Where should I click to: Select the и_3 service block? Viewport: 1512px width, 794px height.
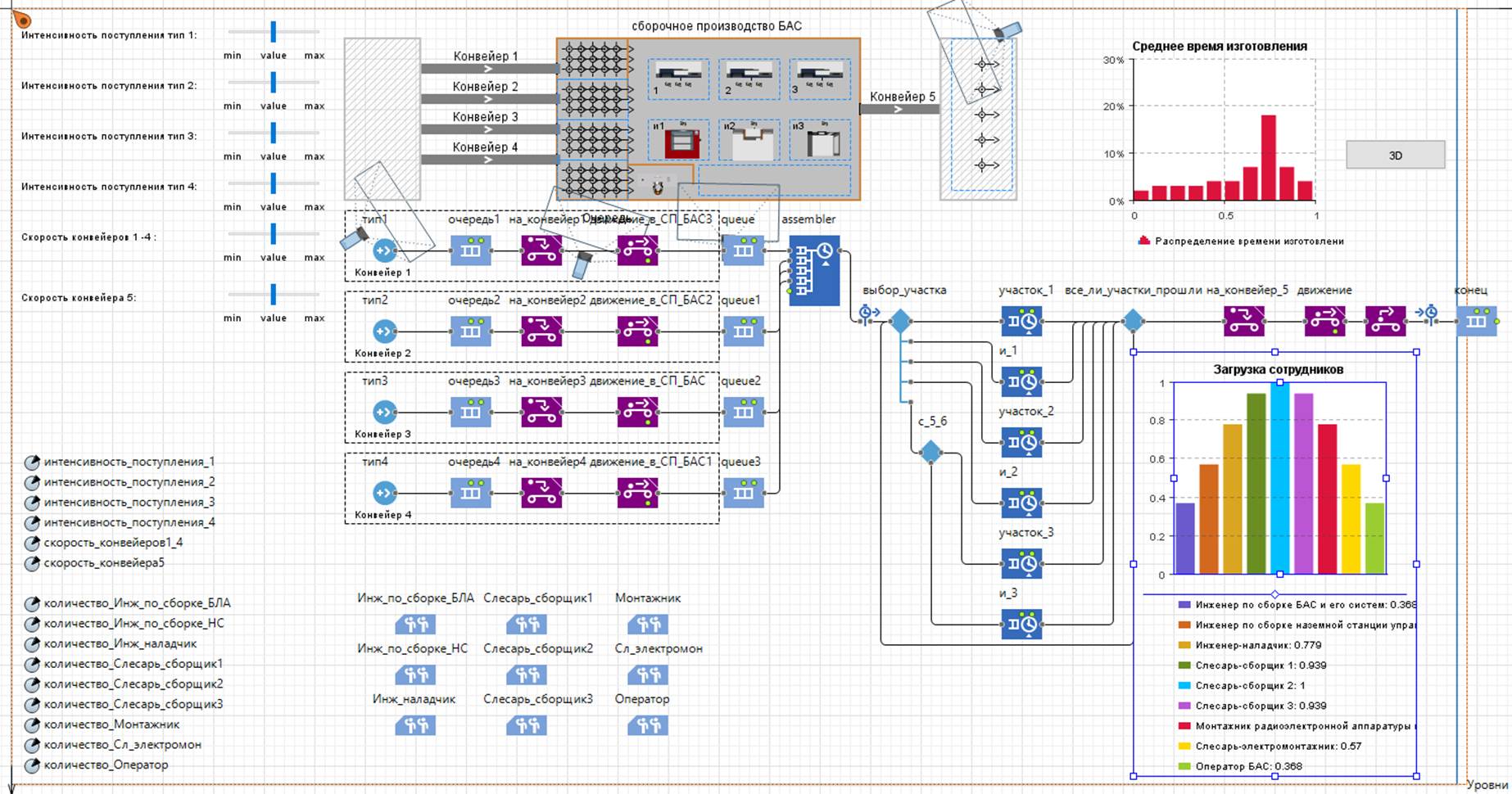point(1021,625)
